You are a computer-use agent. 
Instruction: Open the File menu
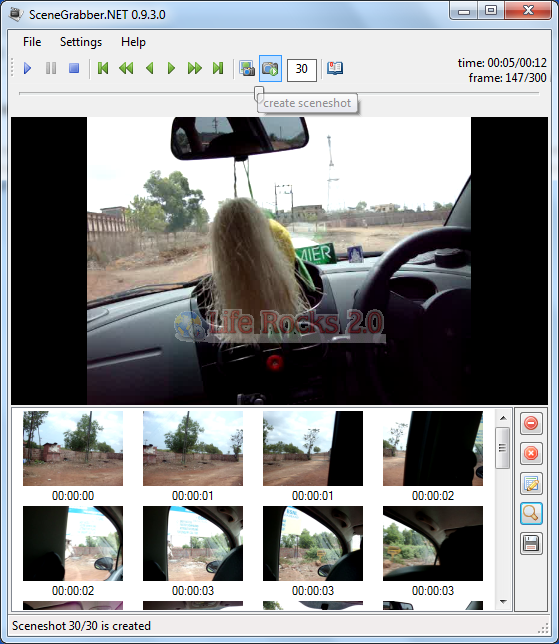(32, 42)
